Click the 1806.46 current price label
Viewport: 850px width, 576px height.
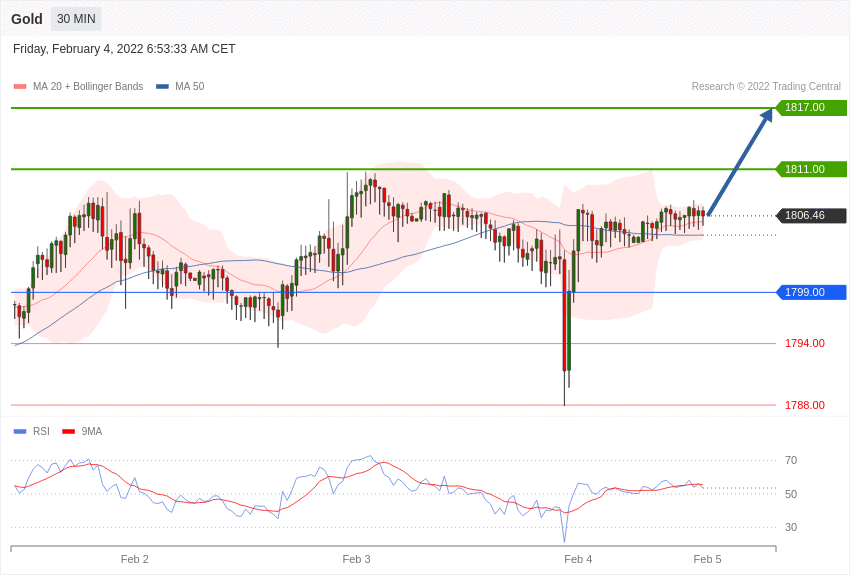point(811,215)
